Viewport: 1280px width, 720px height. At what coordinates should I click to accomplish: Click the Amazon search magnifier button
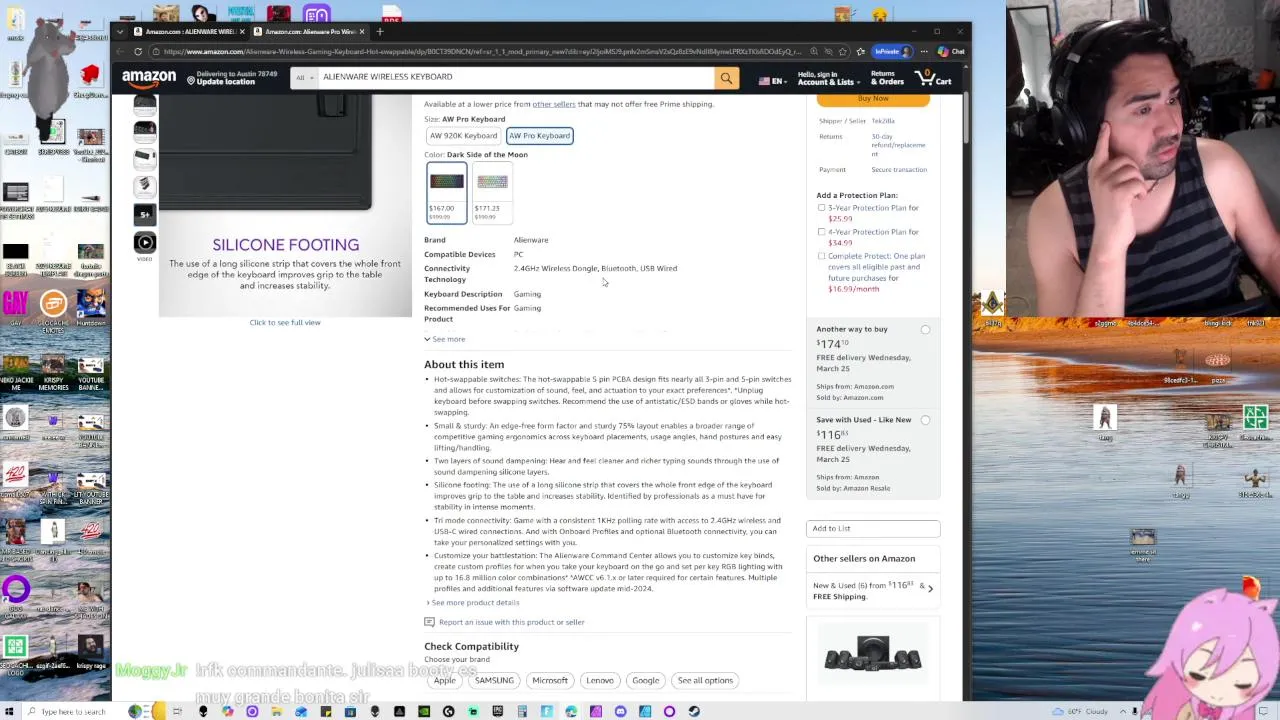726,77
